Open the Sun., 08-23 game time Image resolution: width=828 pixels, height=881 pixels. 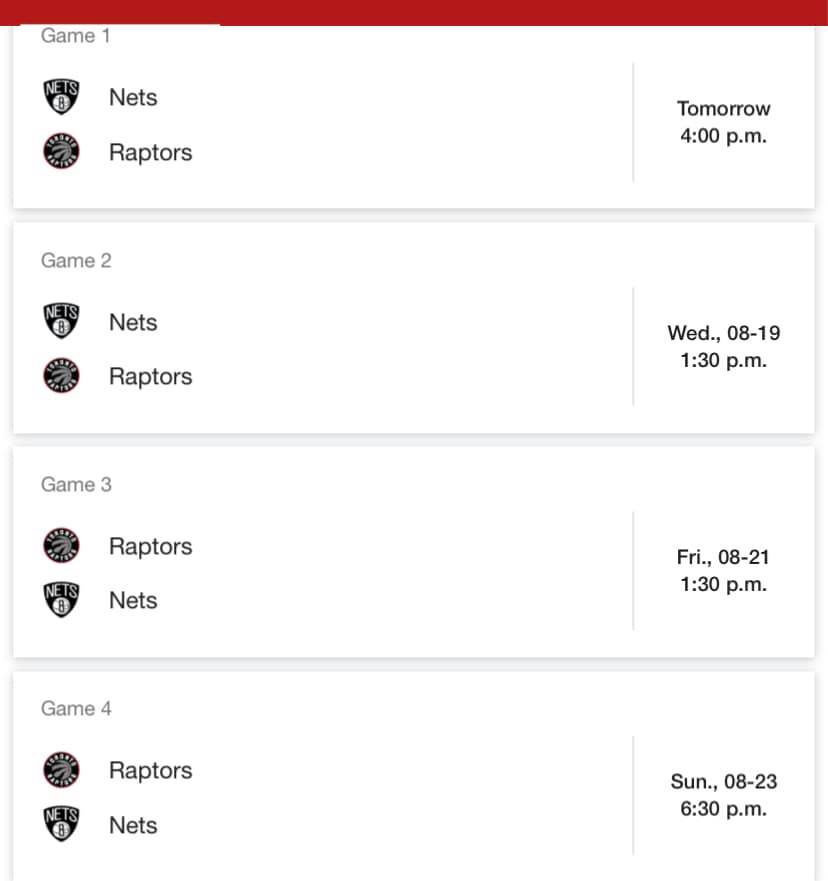(x=724, y=795)
